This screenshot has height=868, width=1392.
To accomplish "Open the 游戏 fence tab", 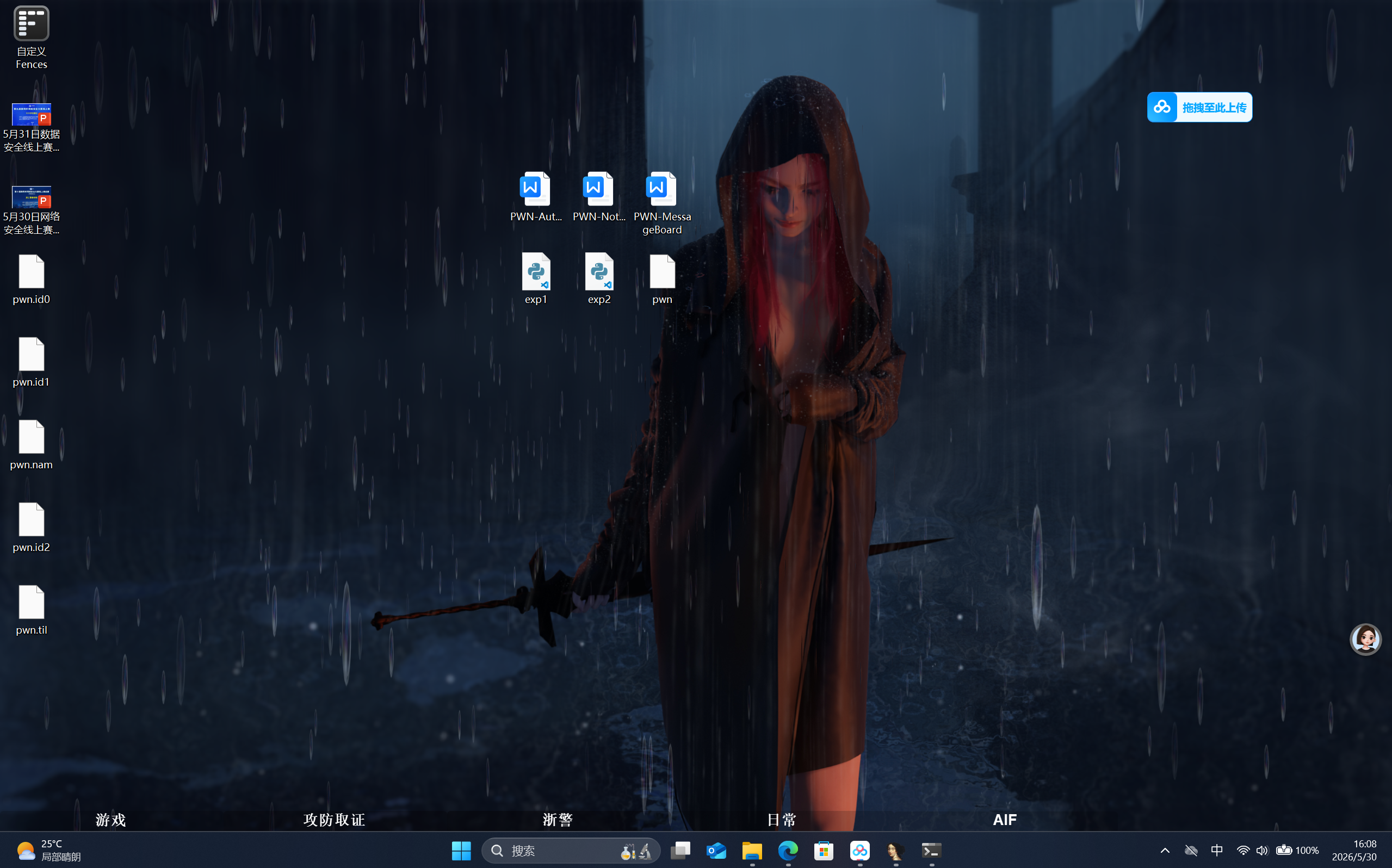I will tap(111, 820).
